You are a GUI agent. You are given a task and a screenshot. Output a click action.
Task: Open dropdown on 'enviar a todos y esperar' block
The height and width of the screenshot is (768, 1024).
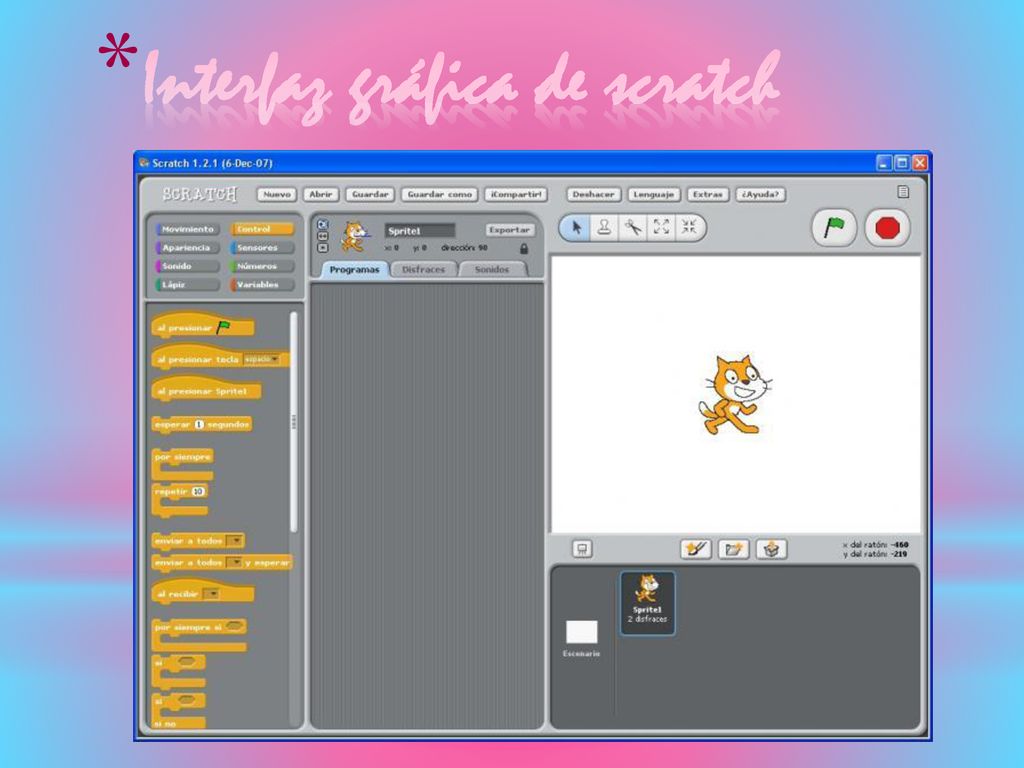pyautogui.click(x=234, y=562)
